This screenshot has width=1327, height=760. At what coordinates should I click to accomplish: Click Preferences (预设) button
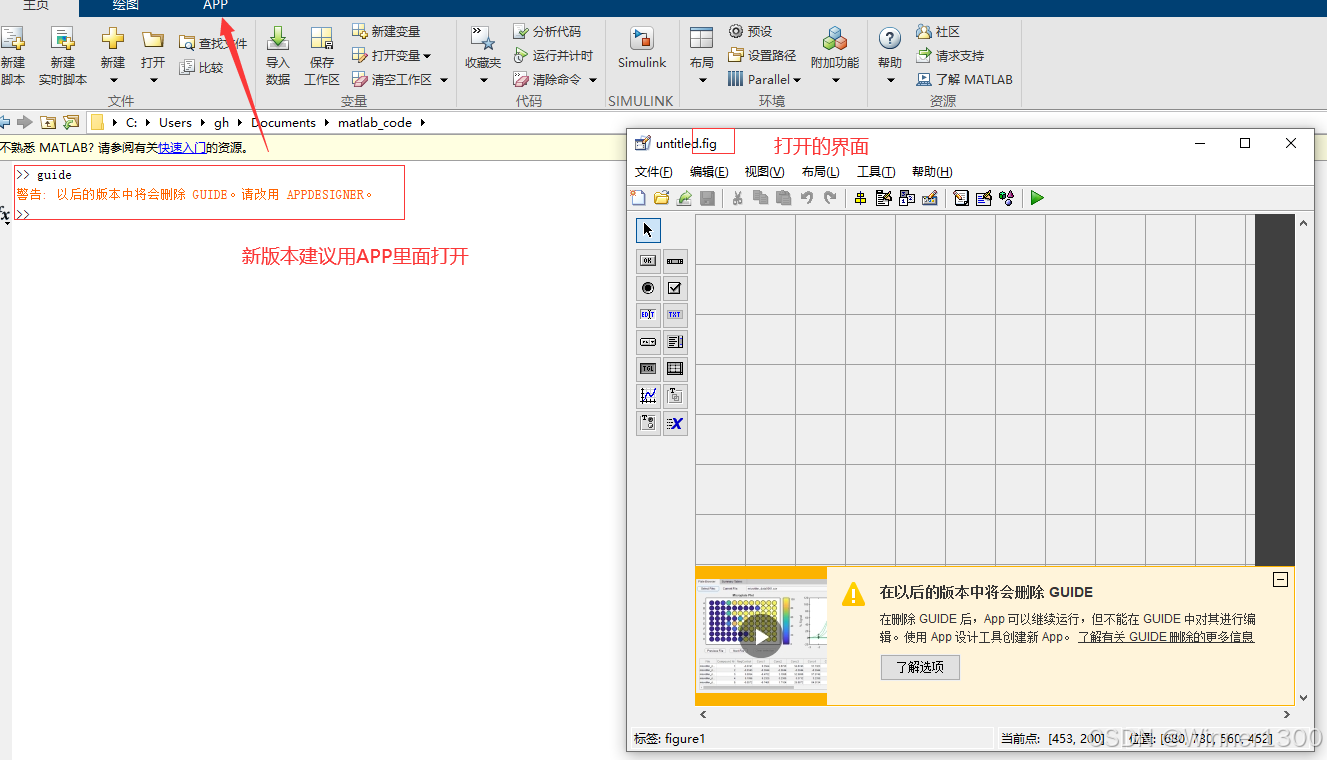[751, 32]
